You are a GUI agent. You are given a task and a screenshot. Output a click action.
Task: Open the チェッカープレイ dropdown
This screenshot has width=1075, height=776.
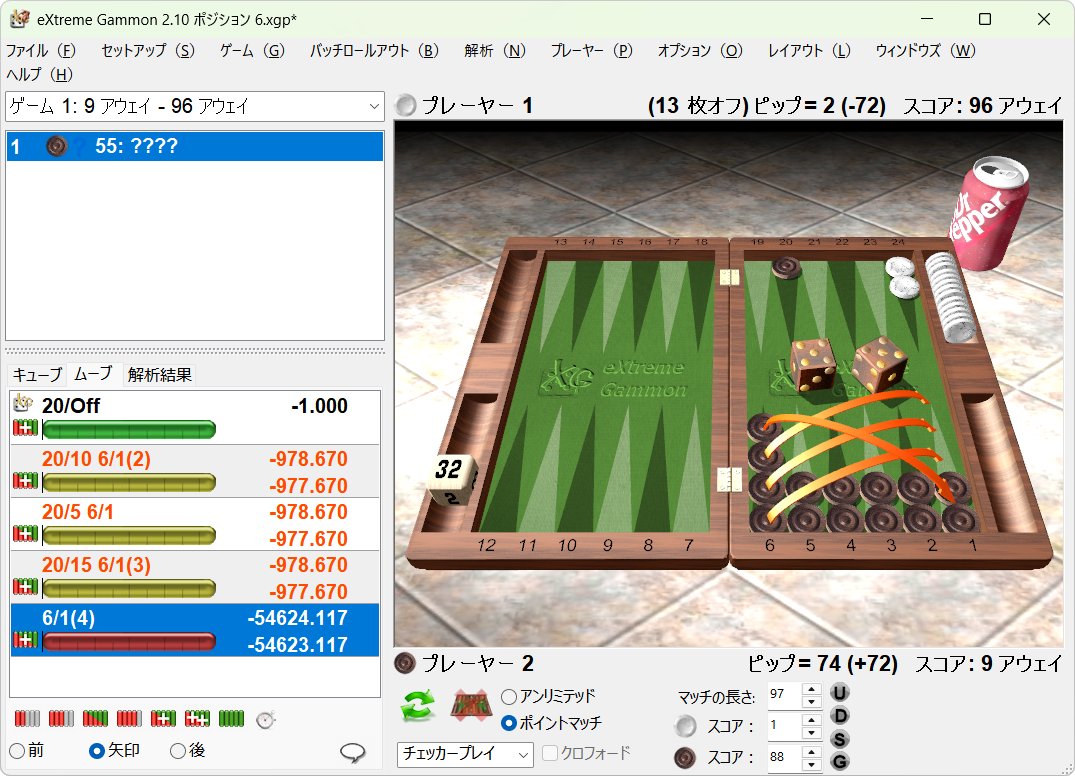tap(465, 754)
